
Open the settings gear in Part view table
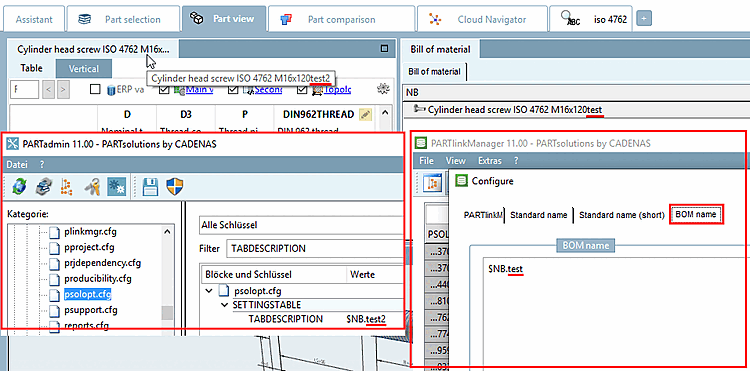point(382,89)
